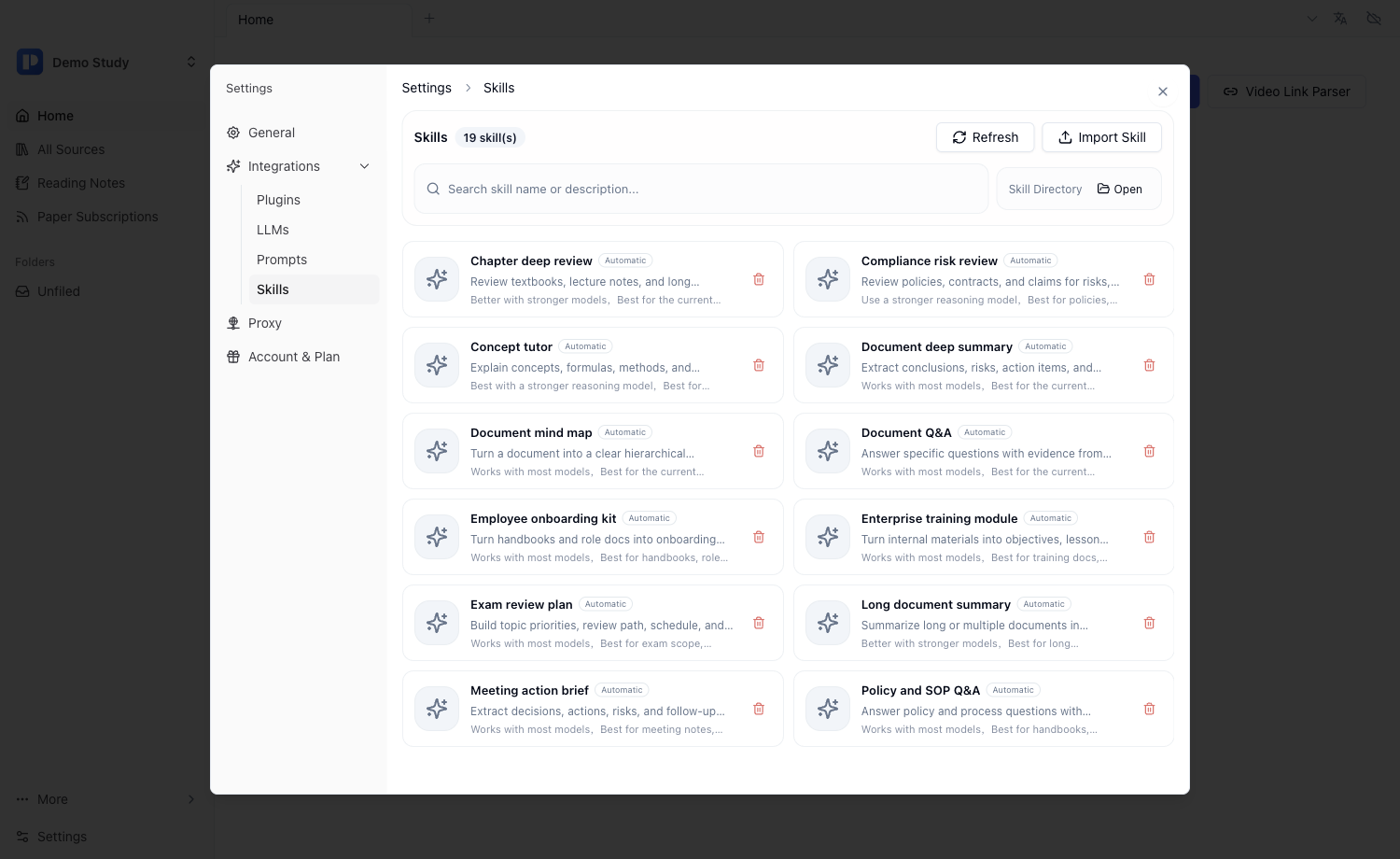Open Account & Plan settings
Viewport: 1400px width, 859px height.
pyautogui.click(x=299, y=357)
